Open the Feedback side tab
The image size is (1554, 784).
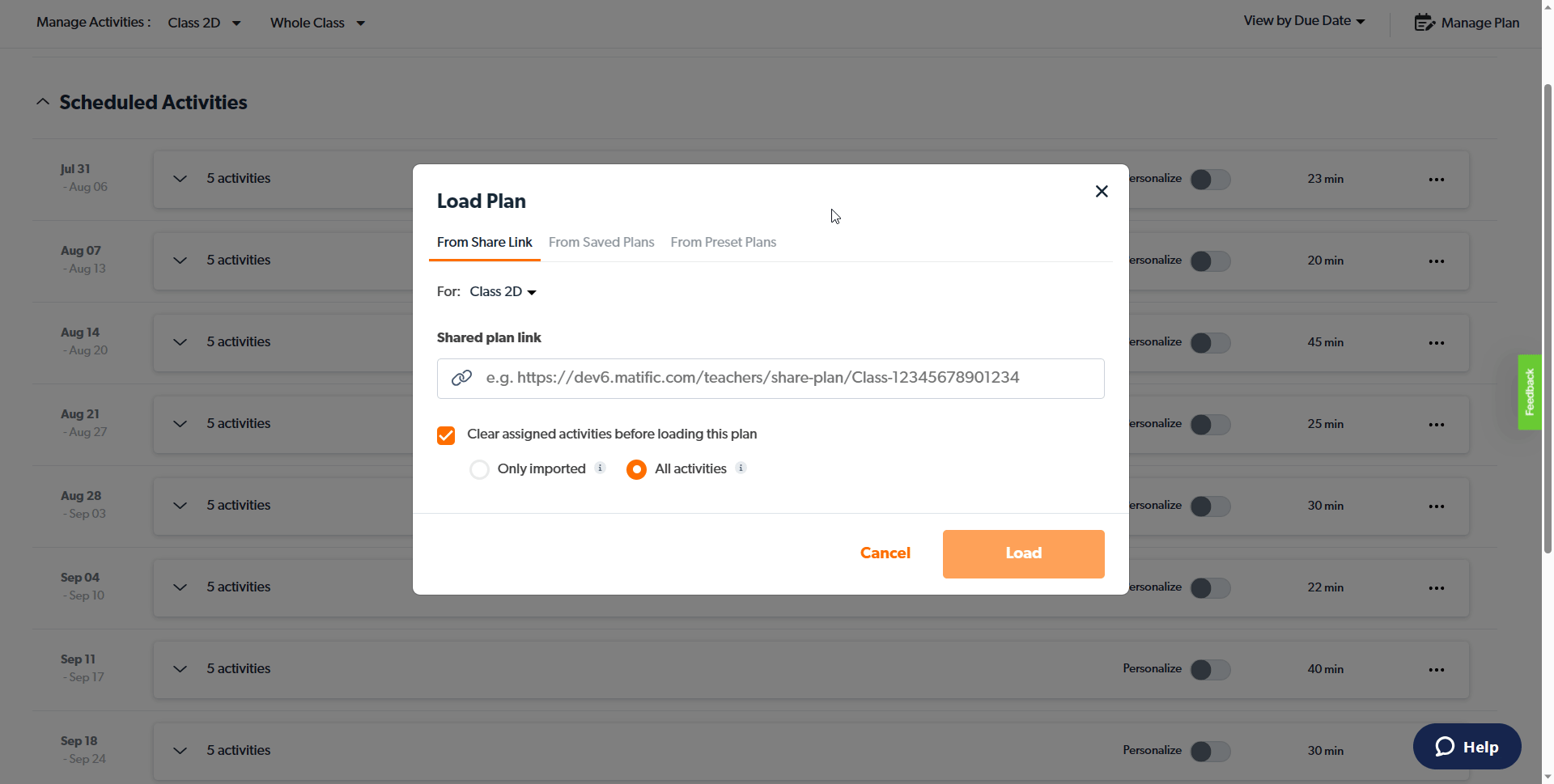pos(1529,392)
